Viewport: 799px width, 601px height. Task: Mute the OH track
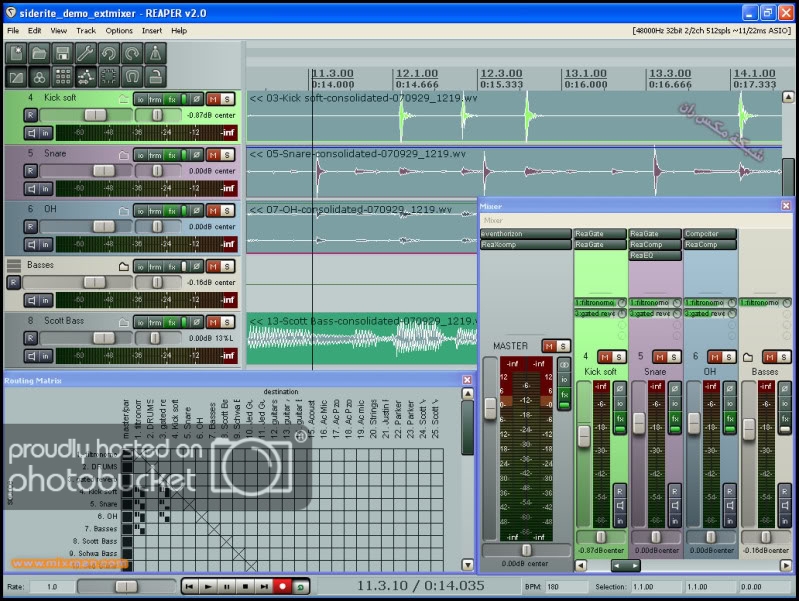coord(213,211)
